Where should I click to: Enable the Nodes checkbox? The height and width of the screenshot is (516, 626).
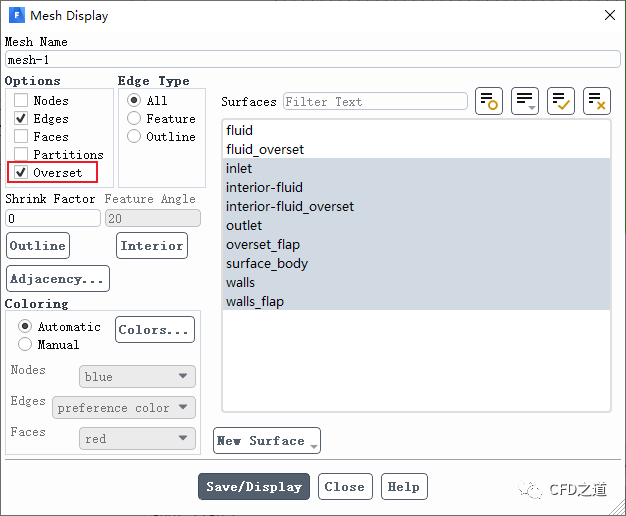click(x=21, y=101)
